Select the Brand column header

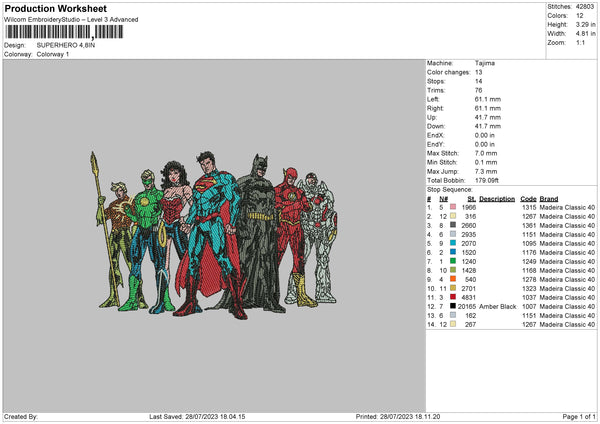[550, 198]
